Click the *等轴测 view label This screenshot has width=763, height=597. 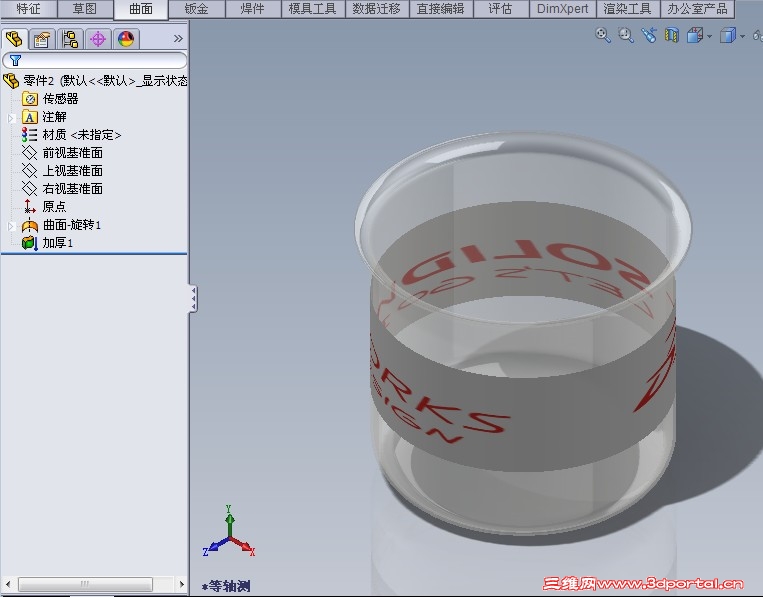click(x=226, y=586)
